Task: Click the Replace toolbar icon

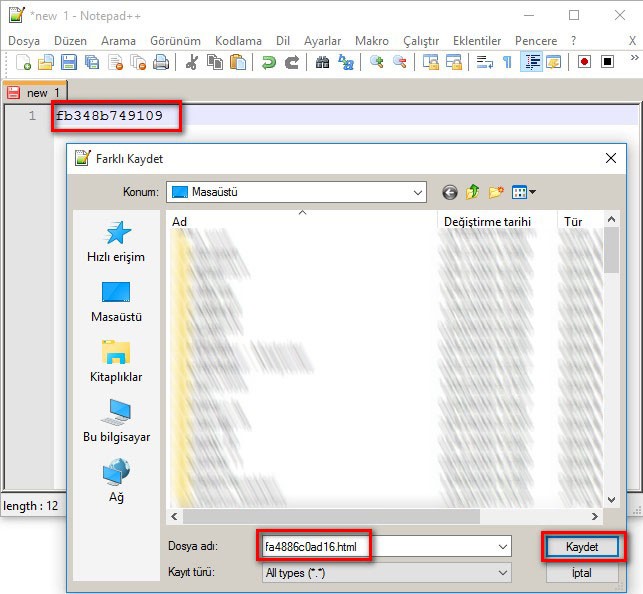Action: pyautogui.click(x=346, y=62)
